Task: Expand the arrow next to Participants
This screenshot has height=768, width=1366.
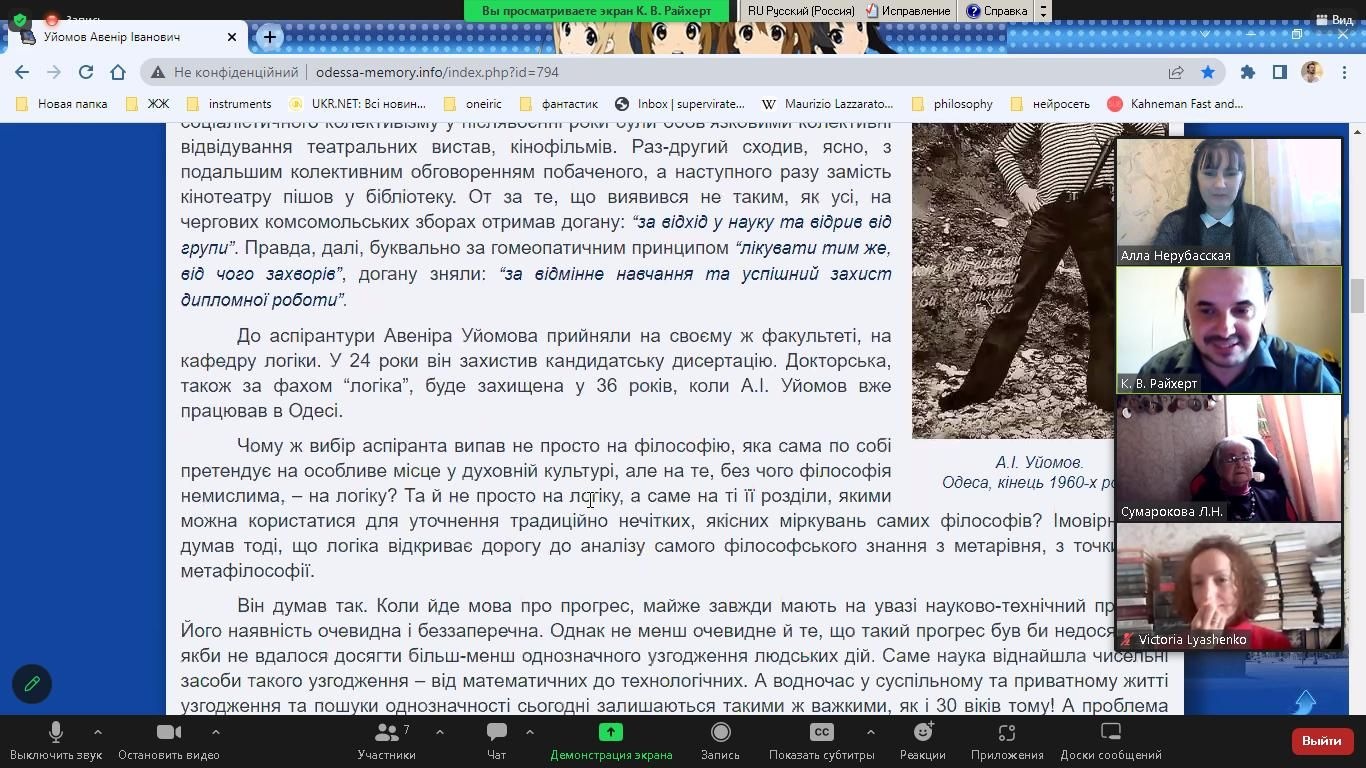Action: pyautogui.click(x=440, y=732)
